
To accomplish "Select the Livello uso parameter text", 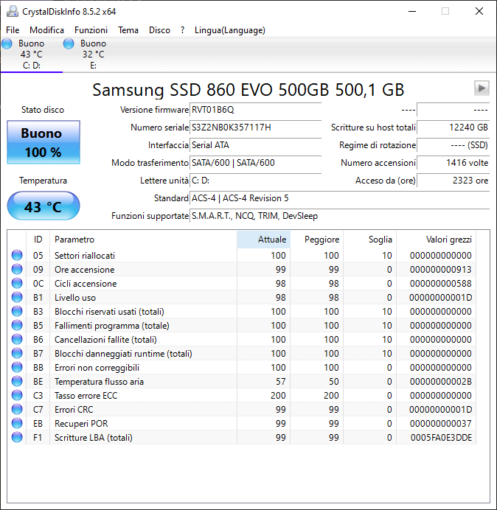I will (x=75, y=298).
